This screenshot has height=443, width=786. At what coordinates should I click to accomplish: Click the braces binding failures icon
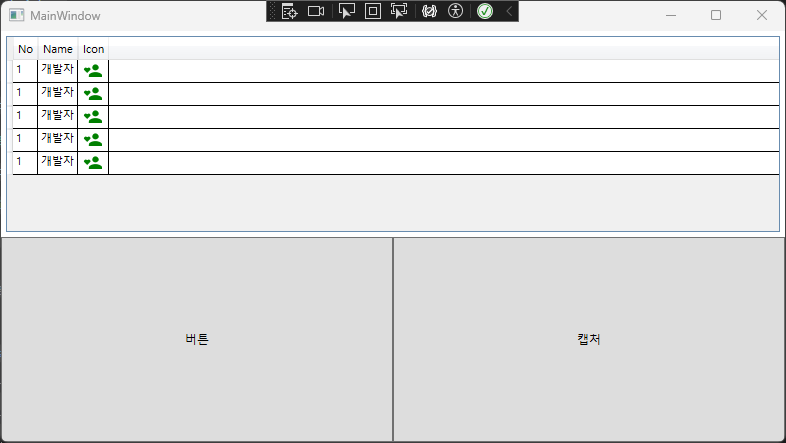click(430, 11)
